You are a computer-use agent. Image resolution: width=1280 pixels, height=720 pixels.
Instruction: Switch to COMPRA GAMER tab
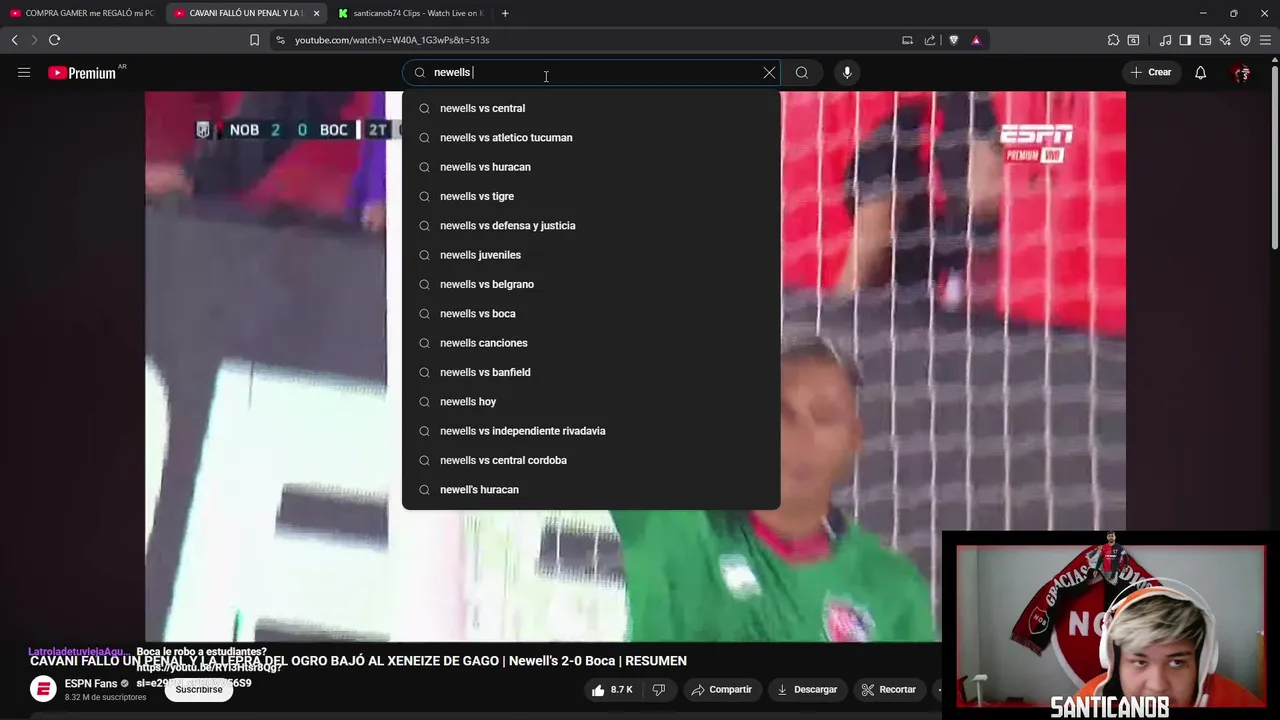pyautogui.click(x=82, y=13)
